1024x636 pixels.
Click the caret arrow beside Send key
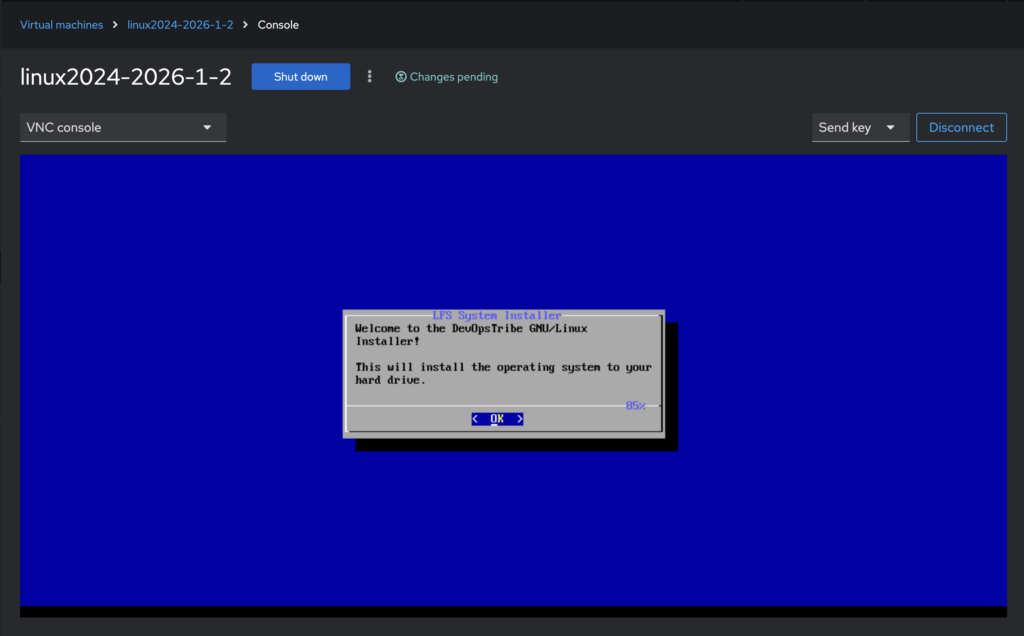[890, 128]
